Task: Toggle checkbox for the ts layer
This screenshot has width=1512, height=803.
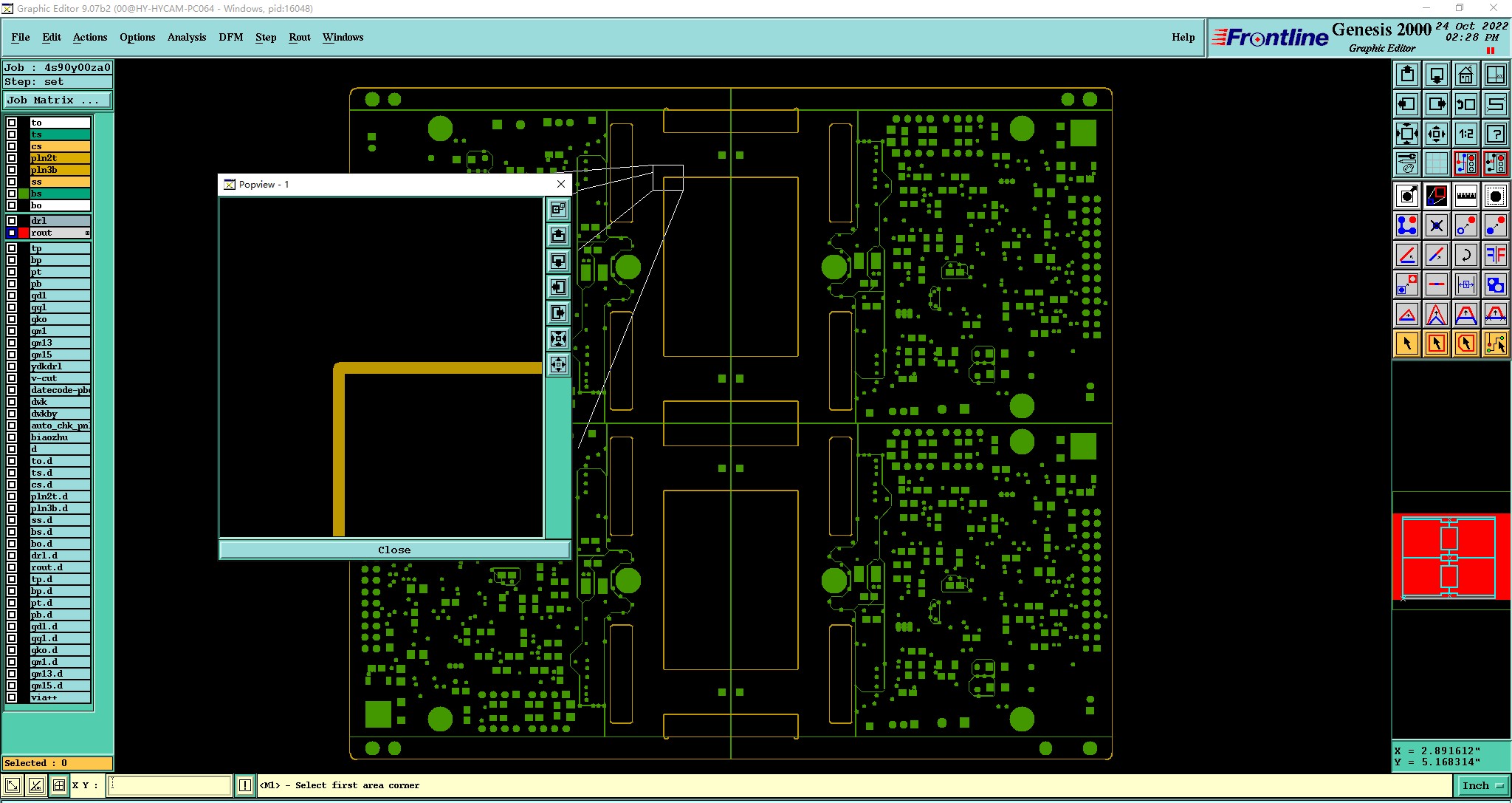Action: pyautogui.click(x=12, y=134)
